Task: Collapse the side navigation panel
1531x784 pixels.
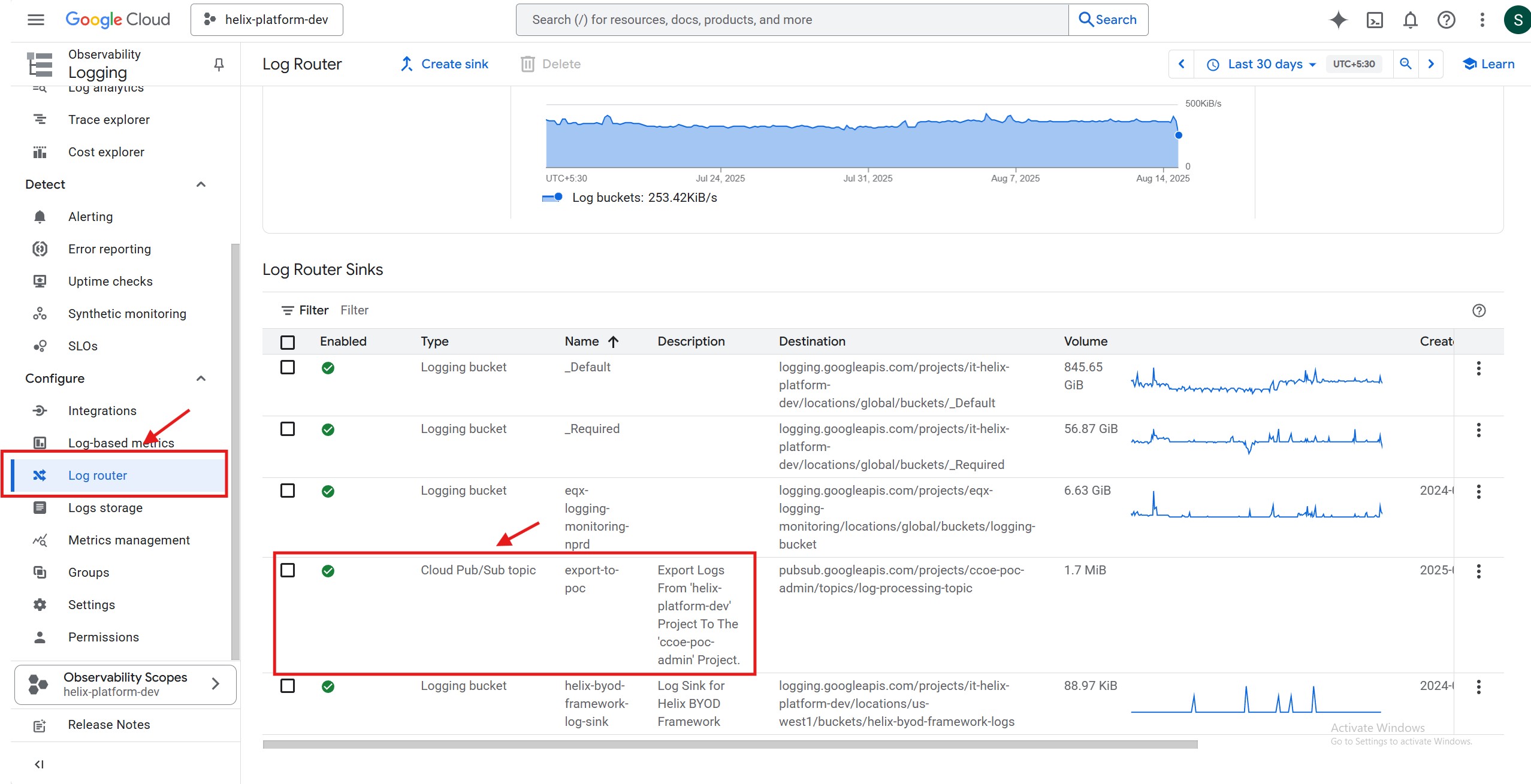Action: point(40,764)
